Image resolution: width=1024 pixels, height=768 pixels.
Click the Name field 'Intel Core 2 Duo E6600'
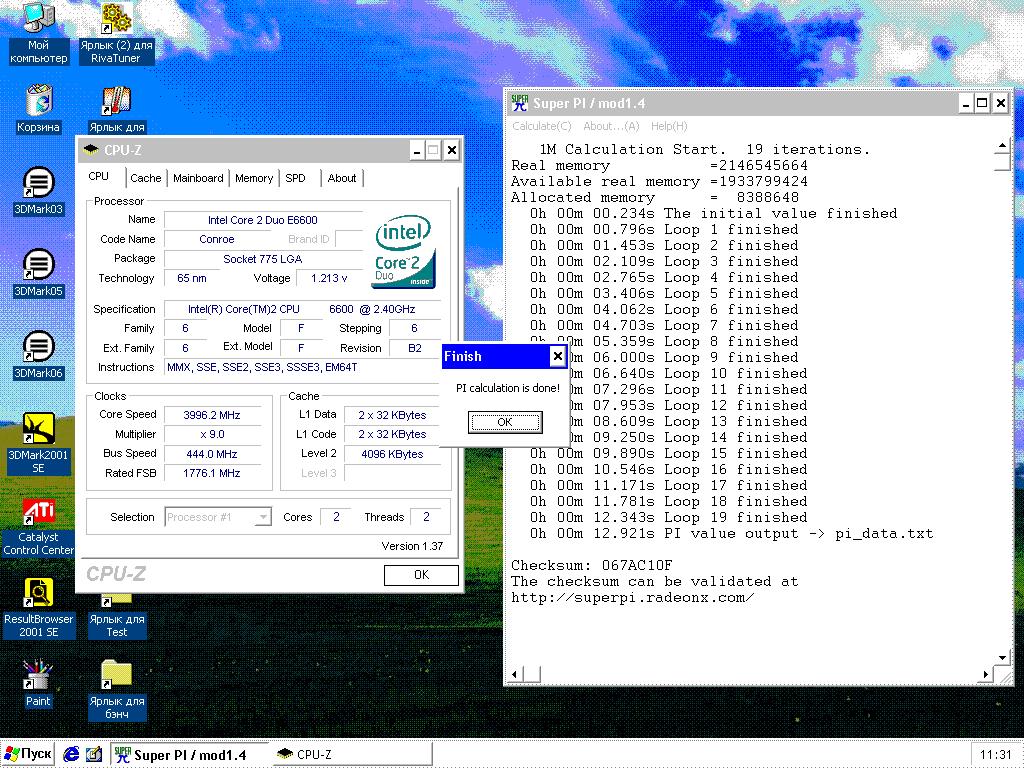[x=263, y=220]
